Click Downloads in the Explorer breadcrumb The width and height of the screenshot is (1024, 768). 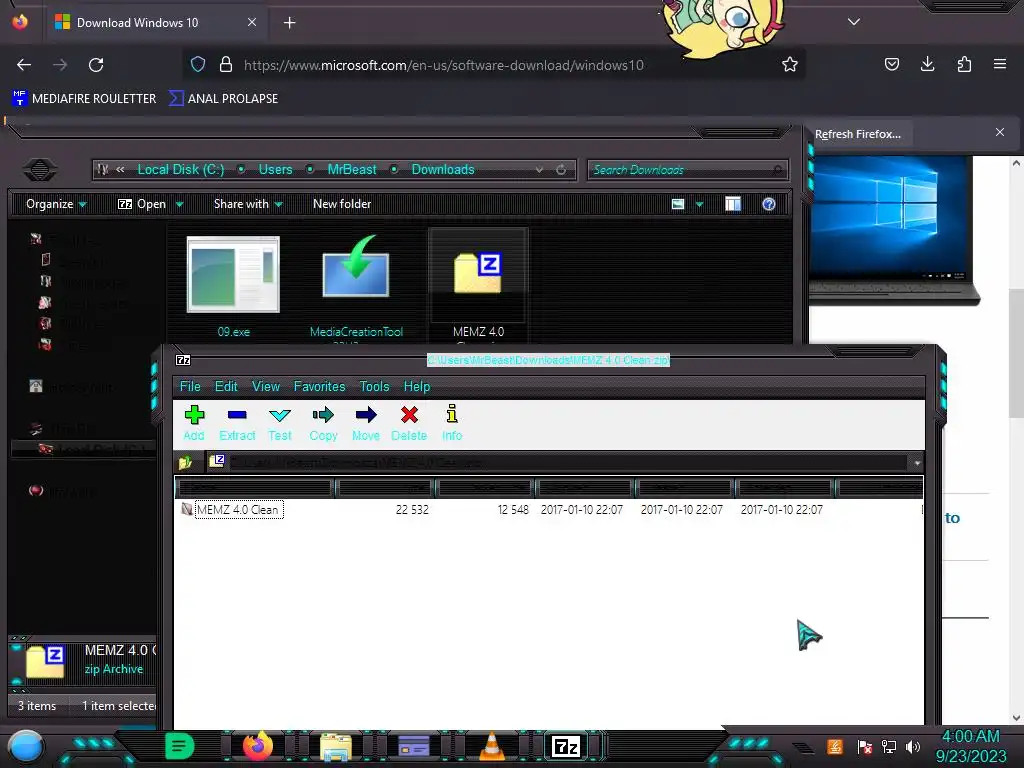[x=443, y=170]
